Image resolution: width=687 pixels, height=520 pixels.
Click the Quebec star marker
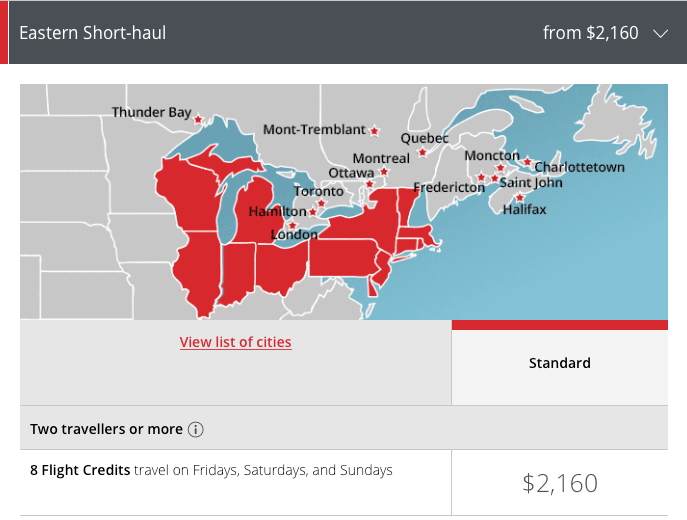(x=422, y=152)
